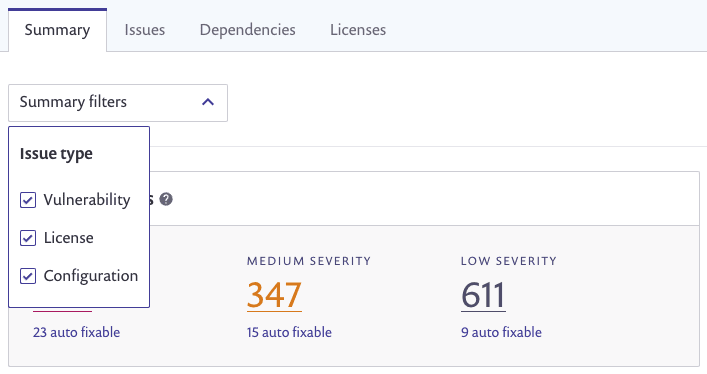Click the 23 auto fixable link
The image size is (707, 374).
[76, 332]
